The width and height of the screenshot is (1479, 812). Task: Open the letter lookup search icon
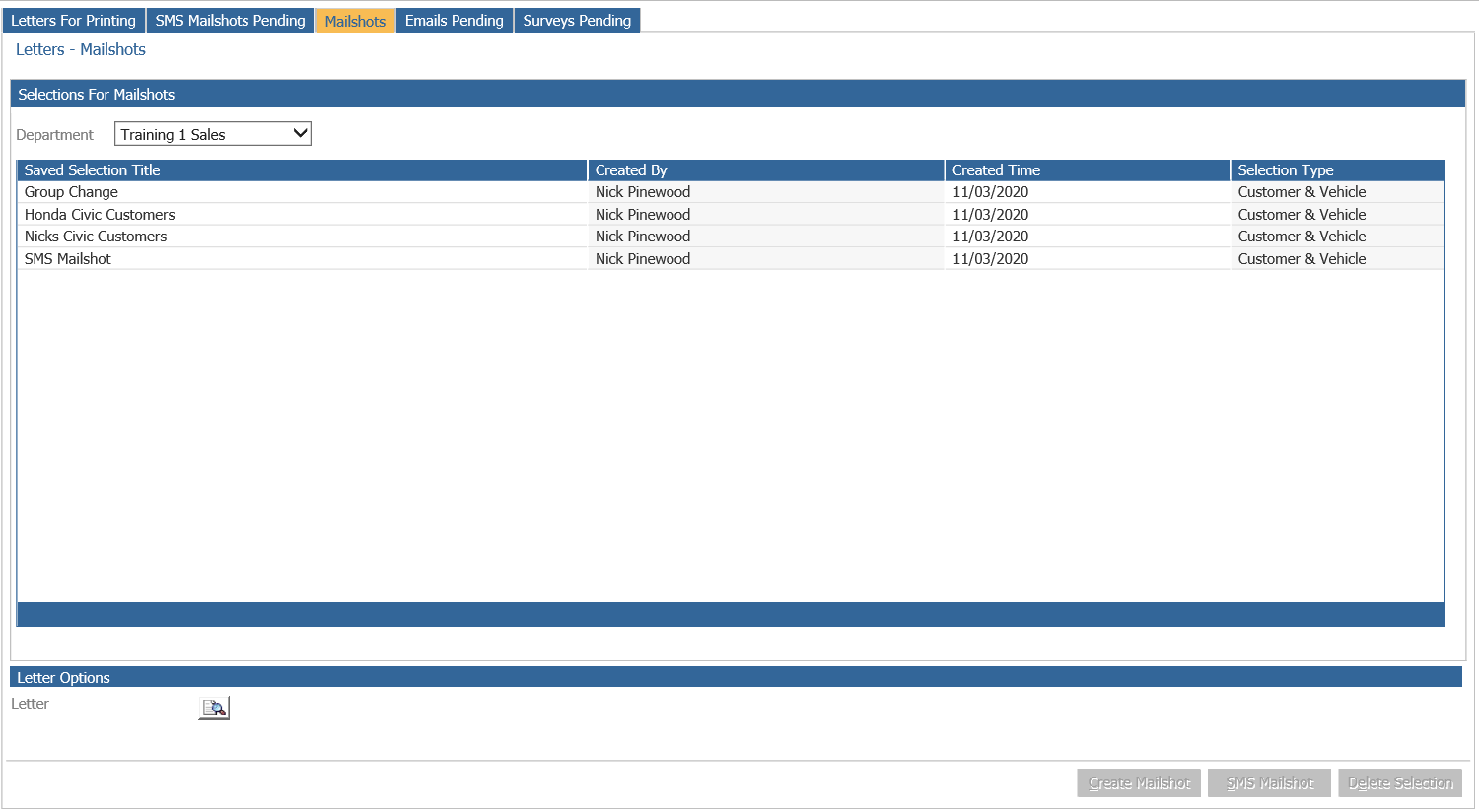click(214, 708)
